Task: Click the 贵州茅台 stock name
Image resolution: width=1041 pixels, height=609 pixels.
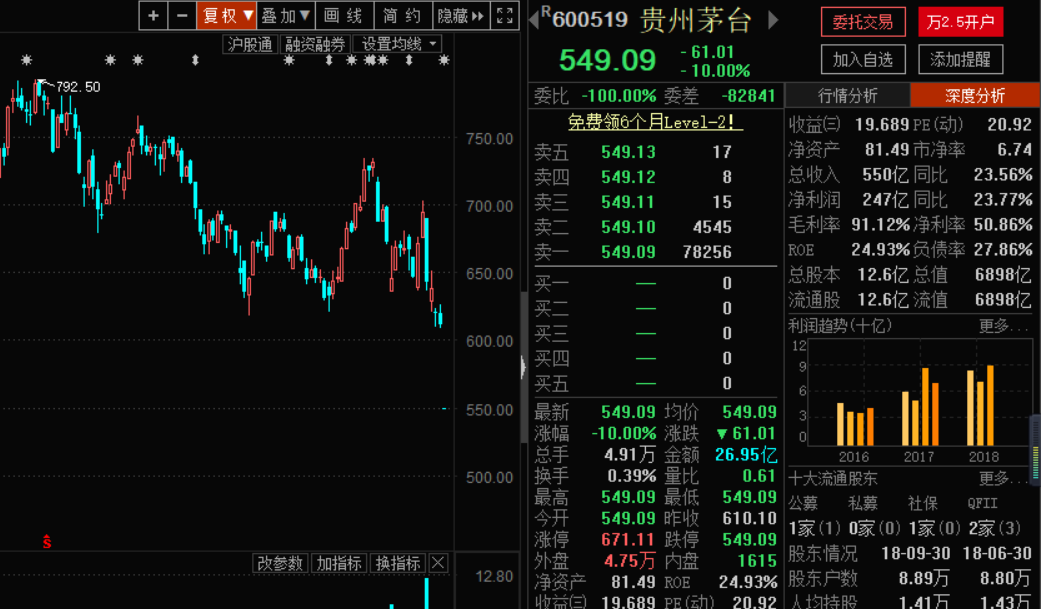Action: coord(694,21)
